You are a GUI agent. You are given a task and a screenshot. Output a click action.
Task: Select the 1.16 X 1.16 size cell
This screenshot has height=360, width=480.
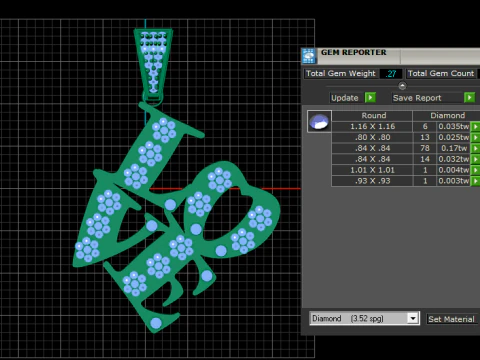(372, 127)
